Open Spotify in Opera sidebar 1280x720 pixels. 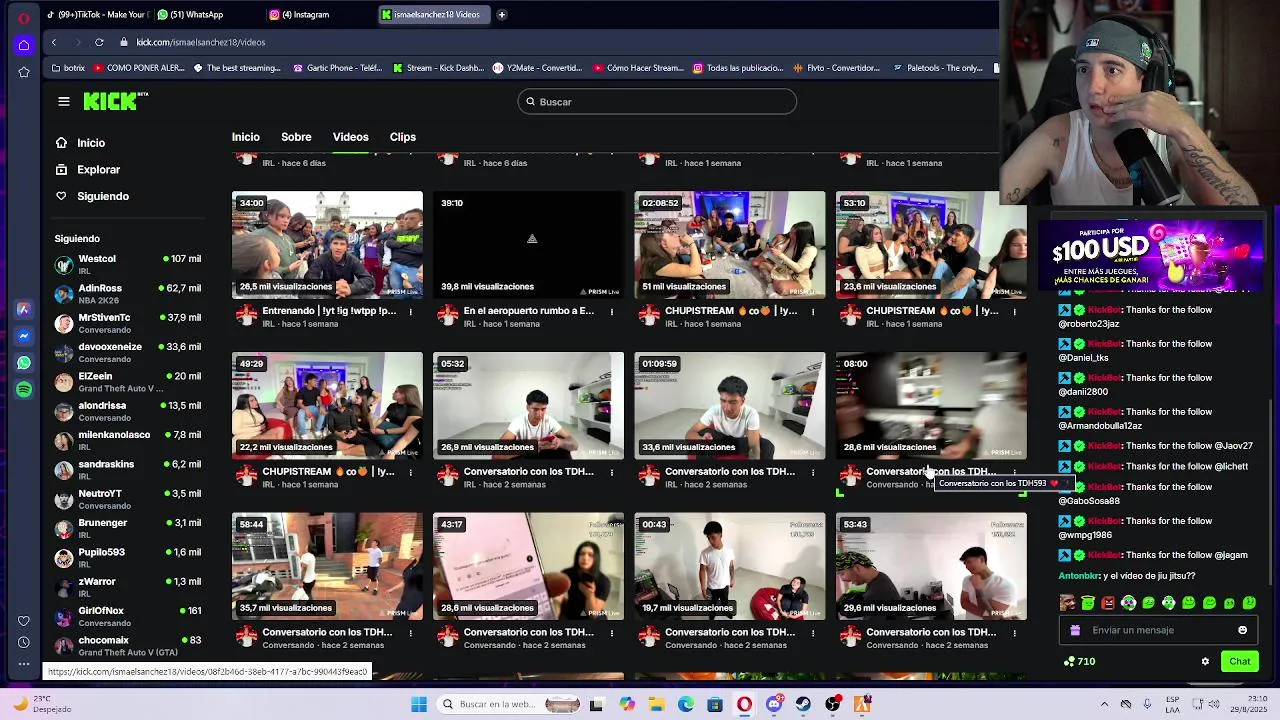click(23, 390)
